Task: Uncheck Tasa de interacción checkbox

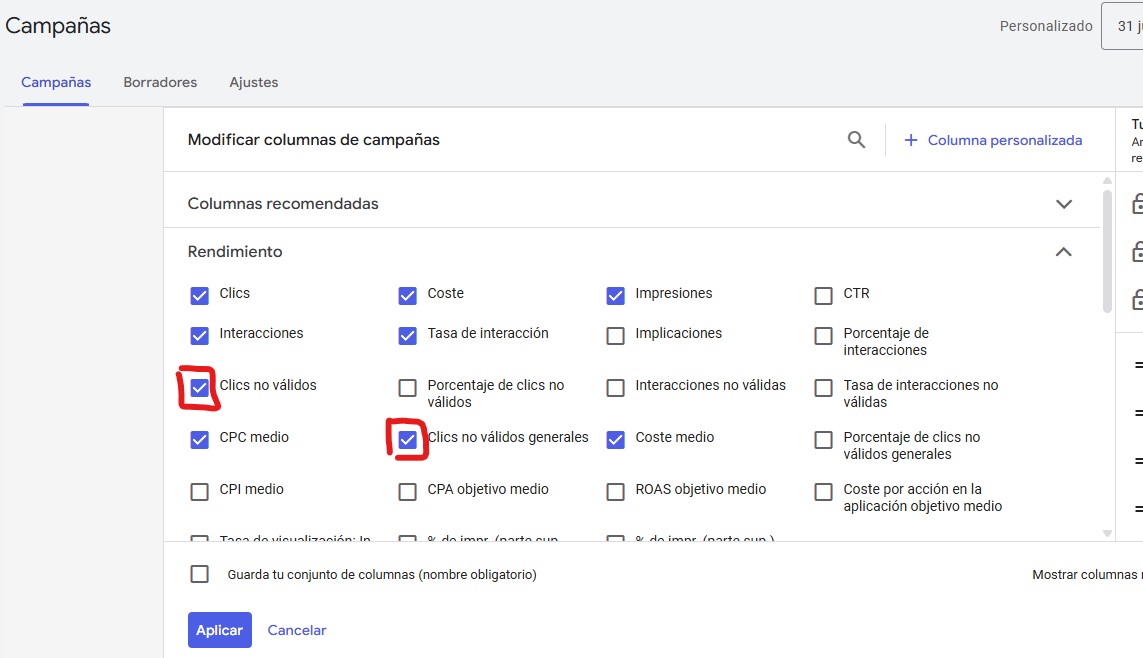Action: click(407, 335)
